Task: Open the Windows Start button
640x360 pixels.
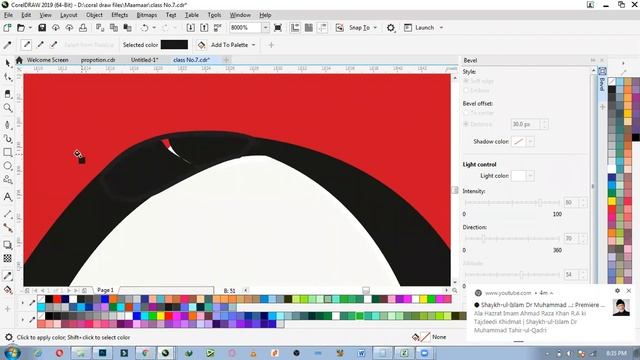Action: (12, 353)
